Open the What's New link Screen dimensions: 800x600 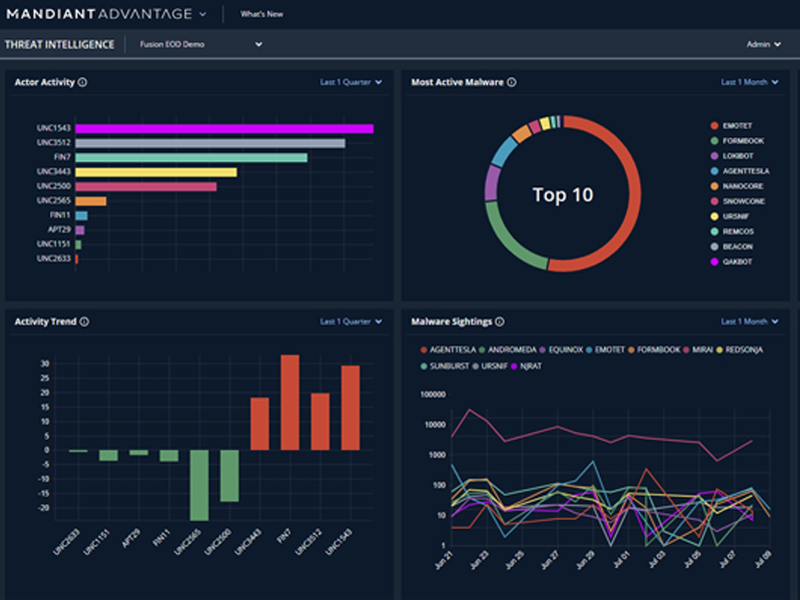click(x=262, y=14)
